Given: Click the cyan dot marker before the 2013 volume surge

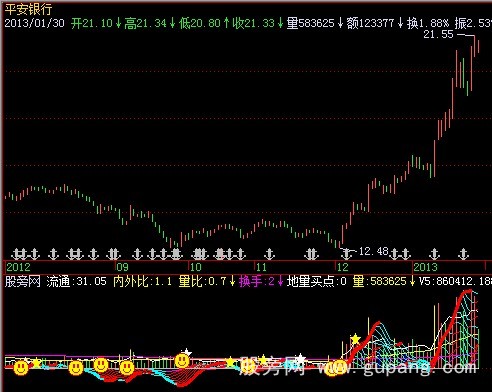Looking at the screenshot, I should click(422, 364).
